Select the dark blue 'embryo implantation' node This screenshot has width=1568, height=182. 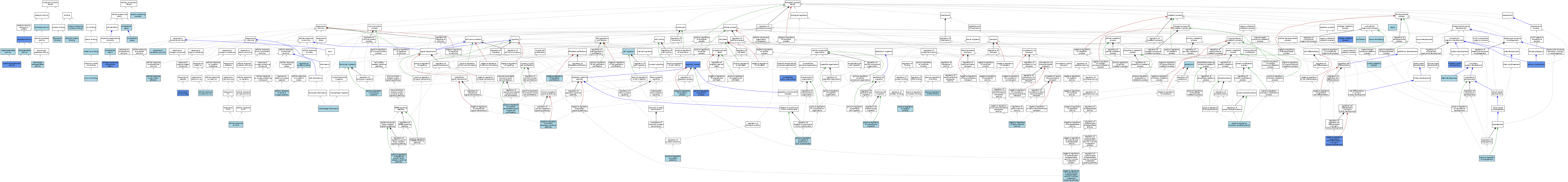point(1536,64)
